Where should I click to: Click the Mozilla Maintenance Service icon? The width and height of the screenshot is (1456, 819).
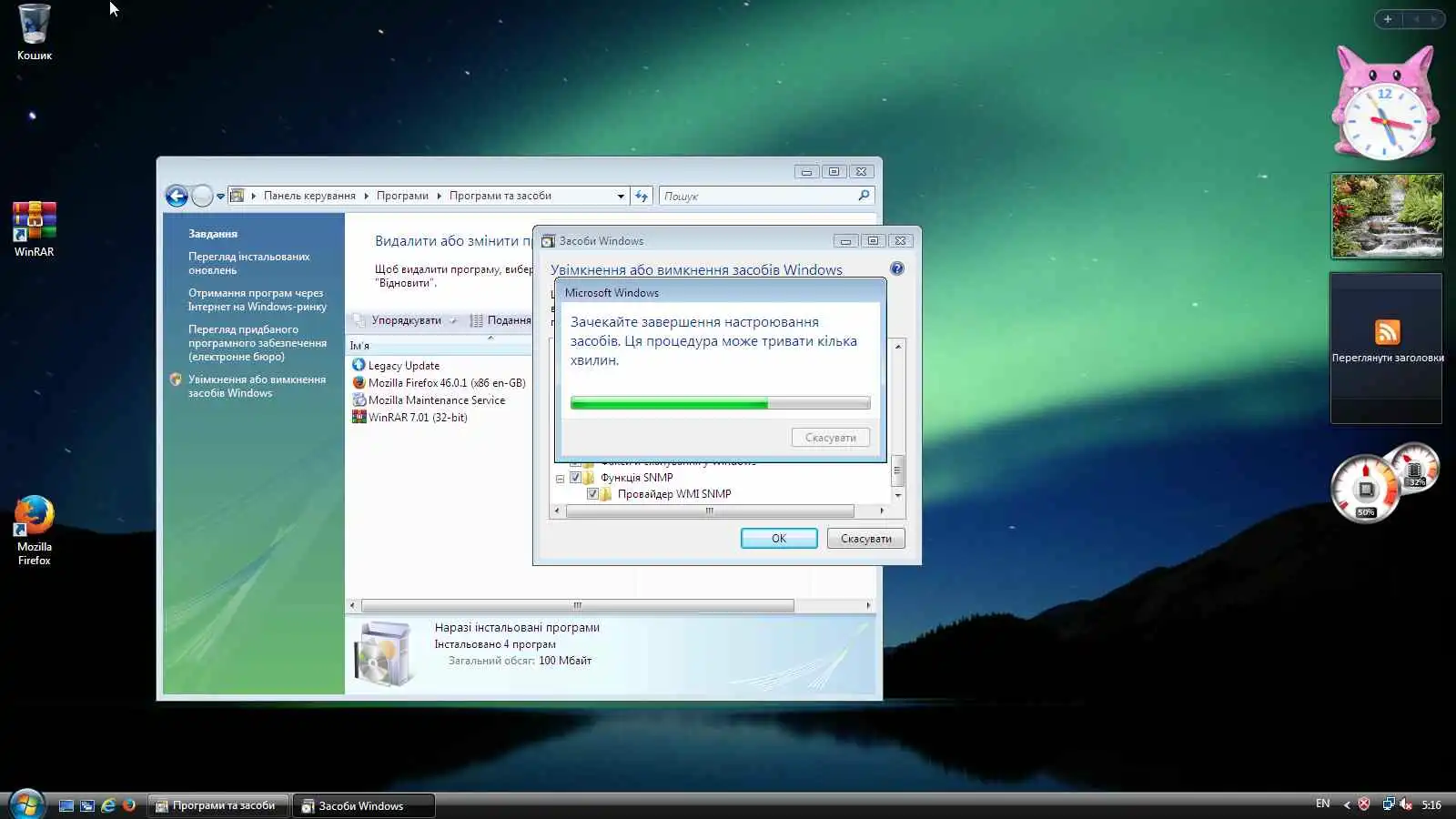tap(359, 399)
